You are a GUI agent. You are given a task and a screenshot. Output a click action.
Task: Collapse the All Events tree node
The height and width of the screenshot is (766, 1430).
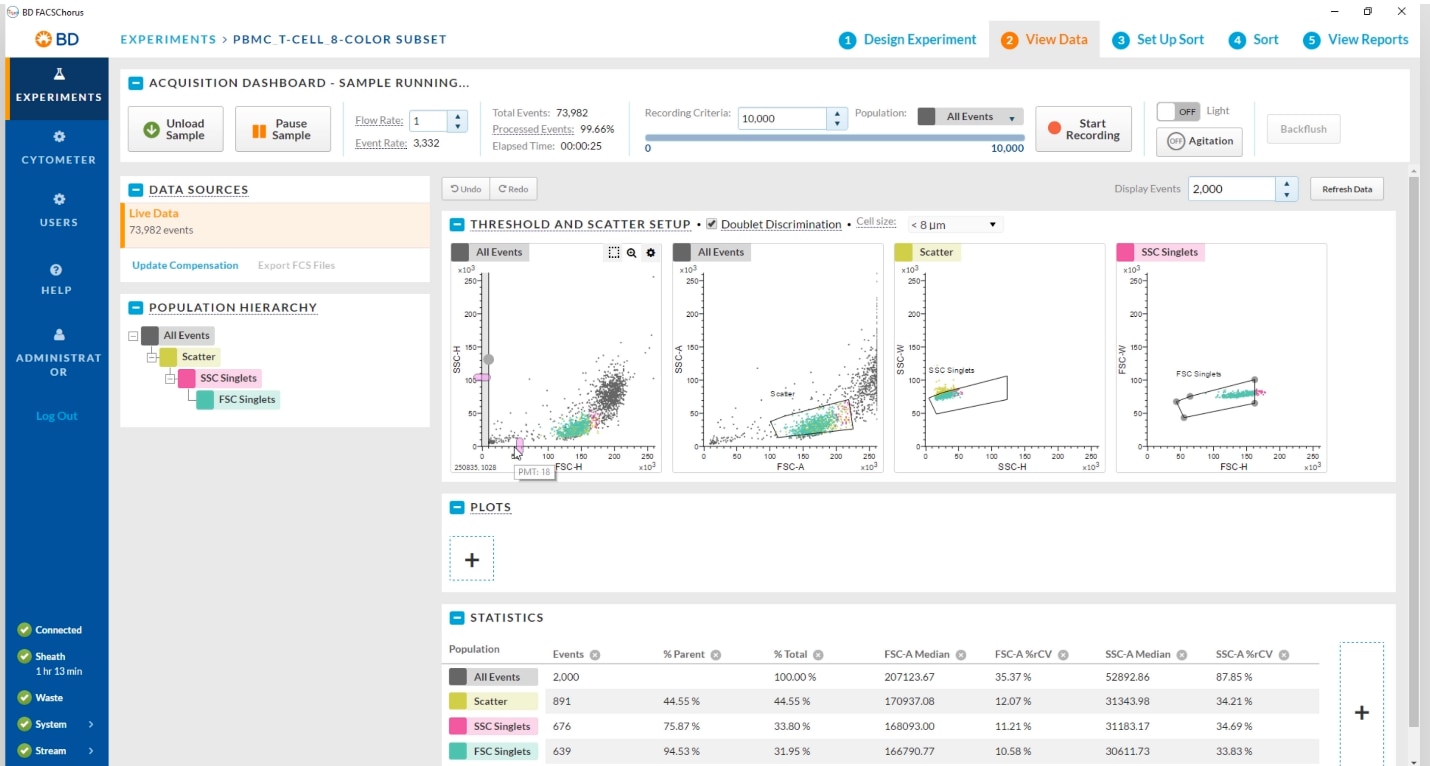click(x=133, y=336)
